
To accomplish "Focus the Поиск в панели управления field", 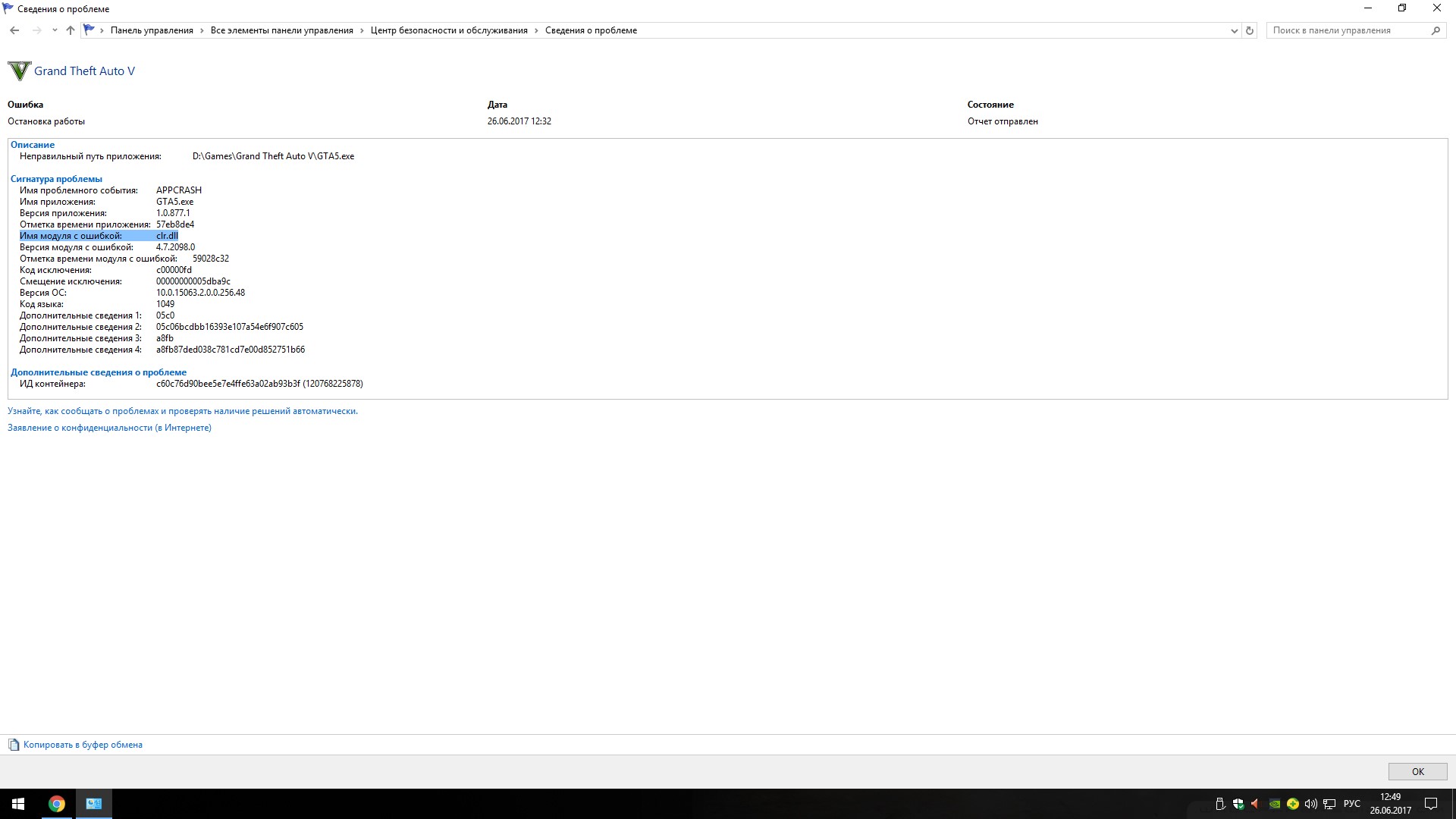I will point(1346,30).
